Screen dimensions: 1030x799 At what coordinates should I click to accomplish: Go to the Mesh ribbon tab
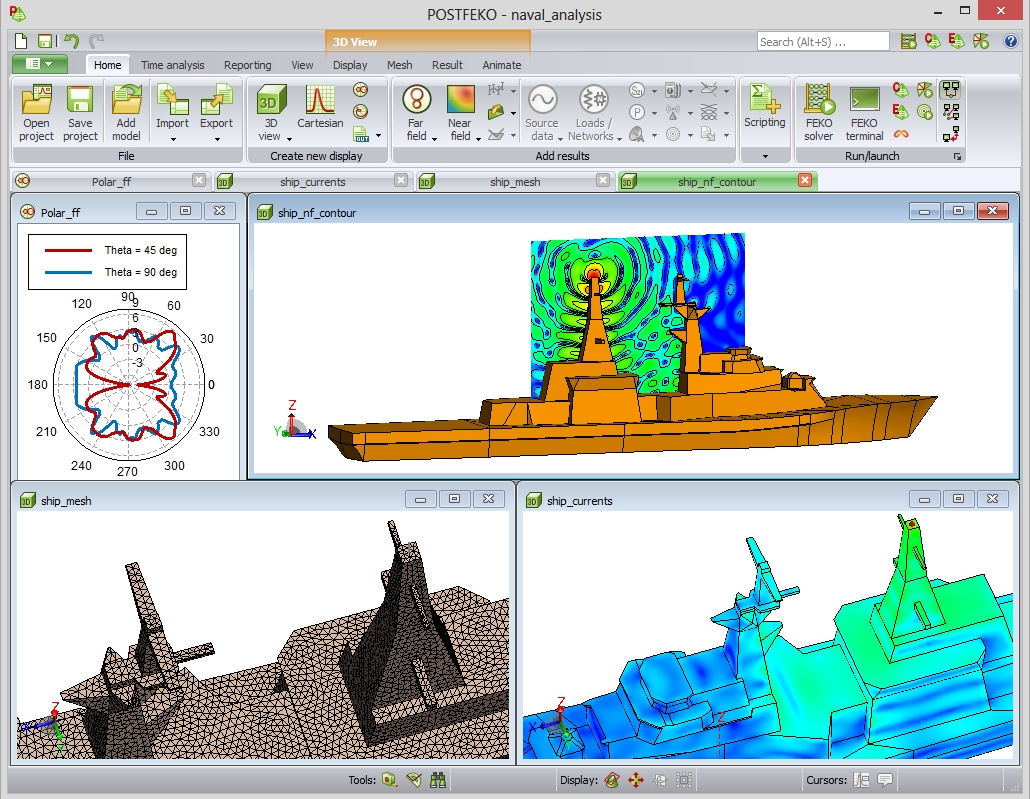pyautogui.click(x=399, y=65)
